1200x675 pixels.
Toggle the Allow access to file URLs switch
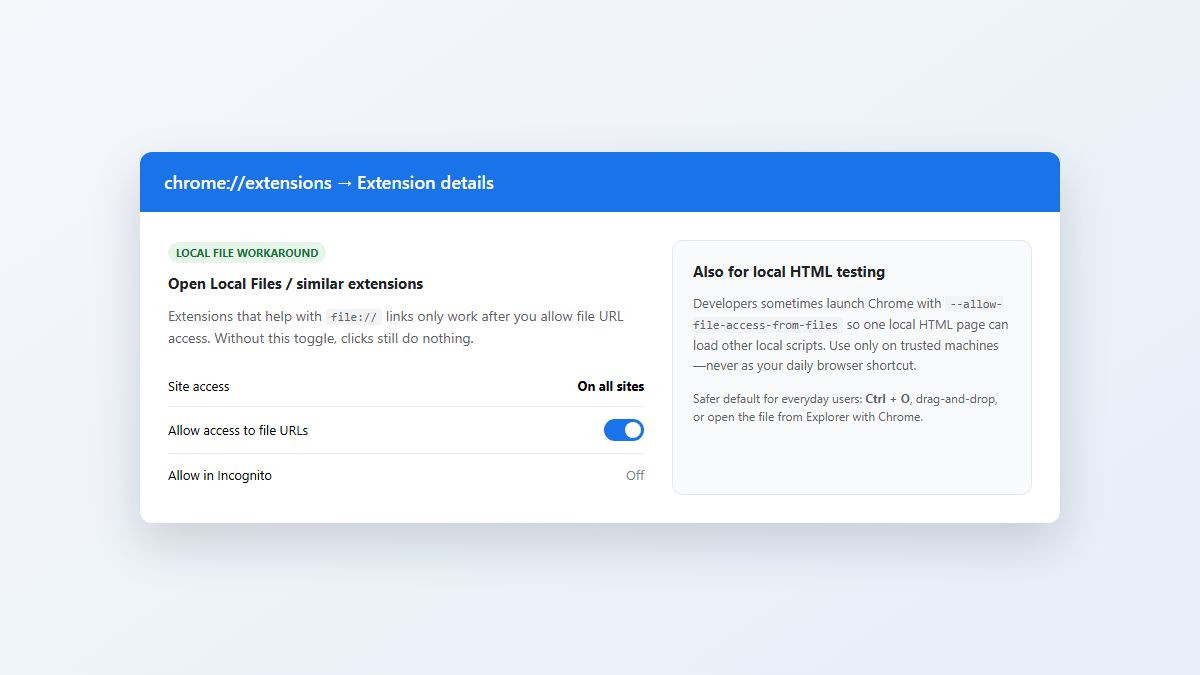624,430
